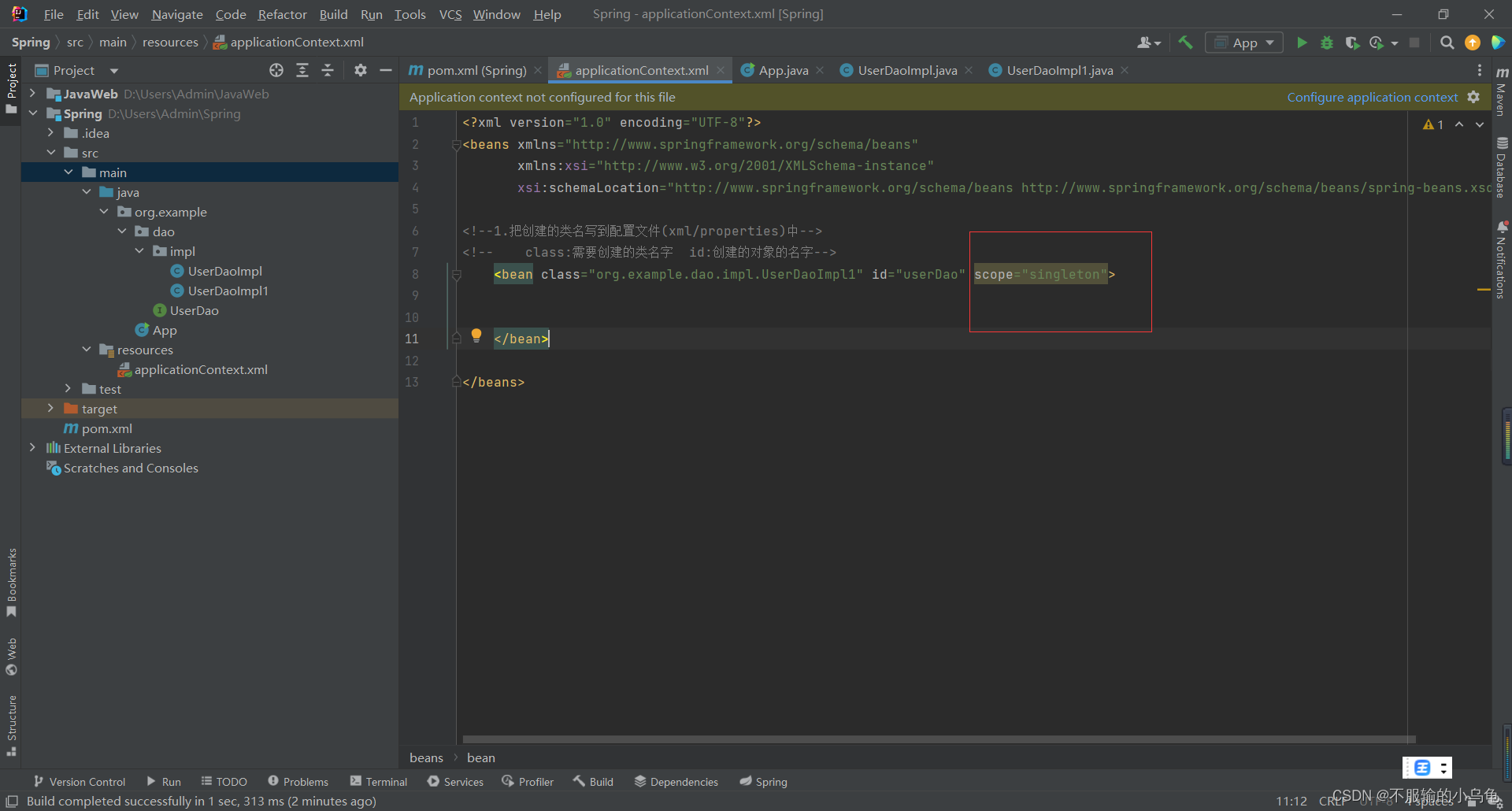Open Notifications tool window

[x=1502, y=260]
